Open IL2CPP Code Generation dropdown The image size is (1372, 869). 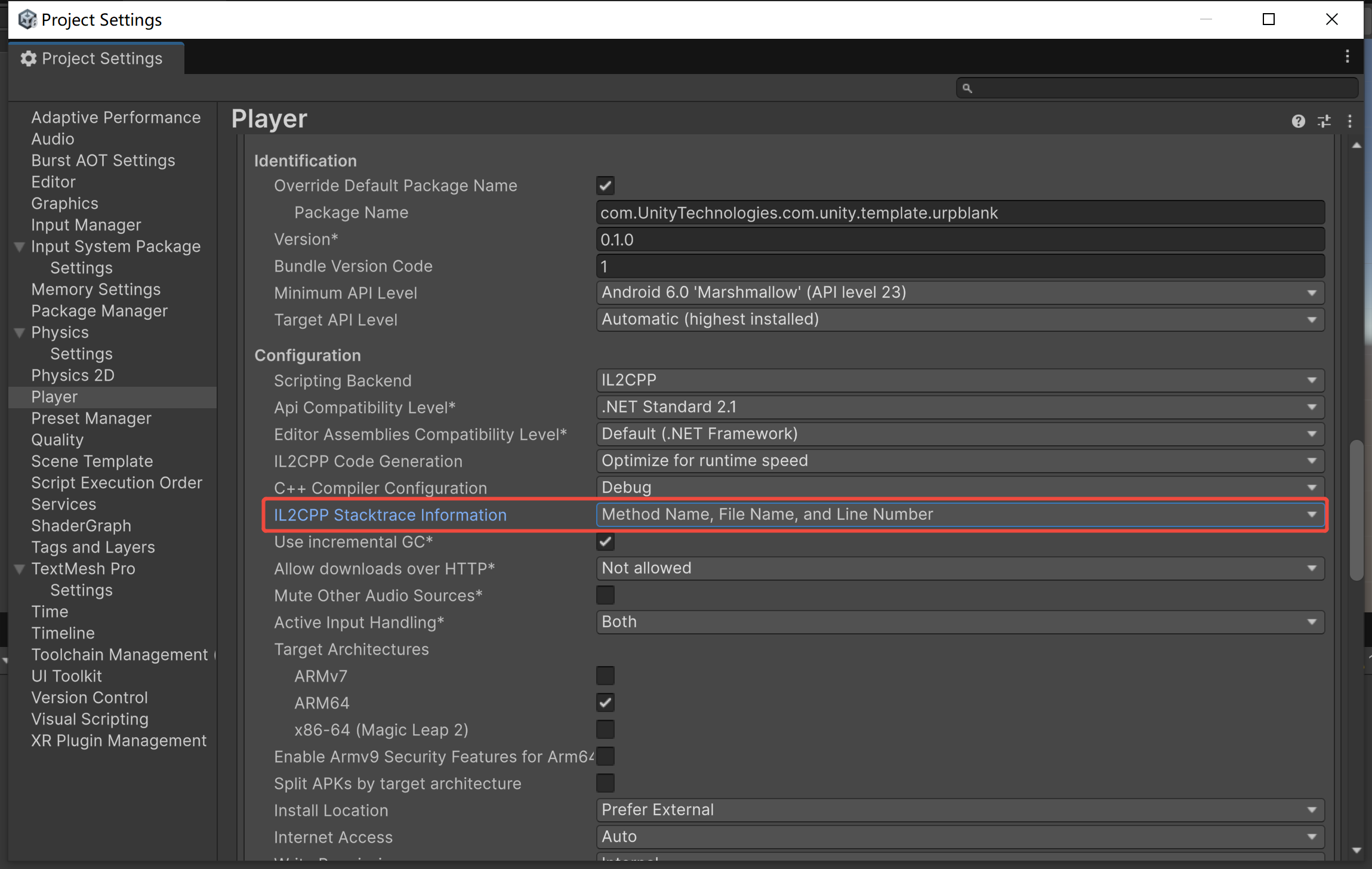[x=960, y=461]
